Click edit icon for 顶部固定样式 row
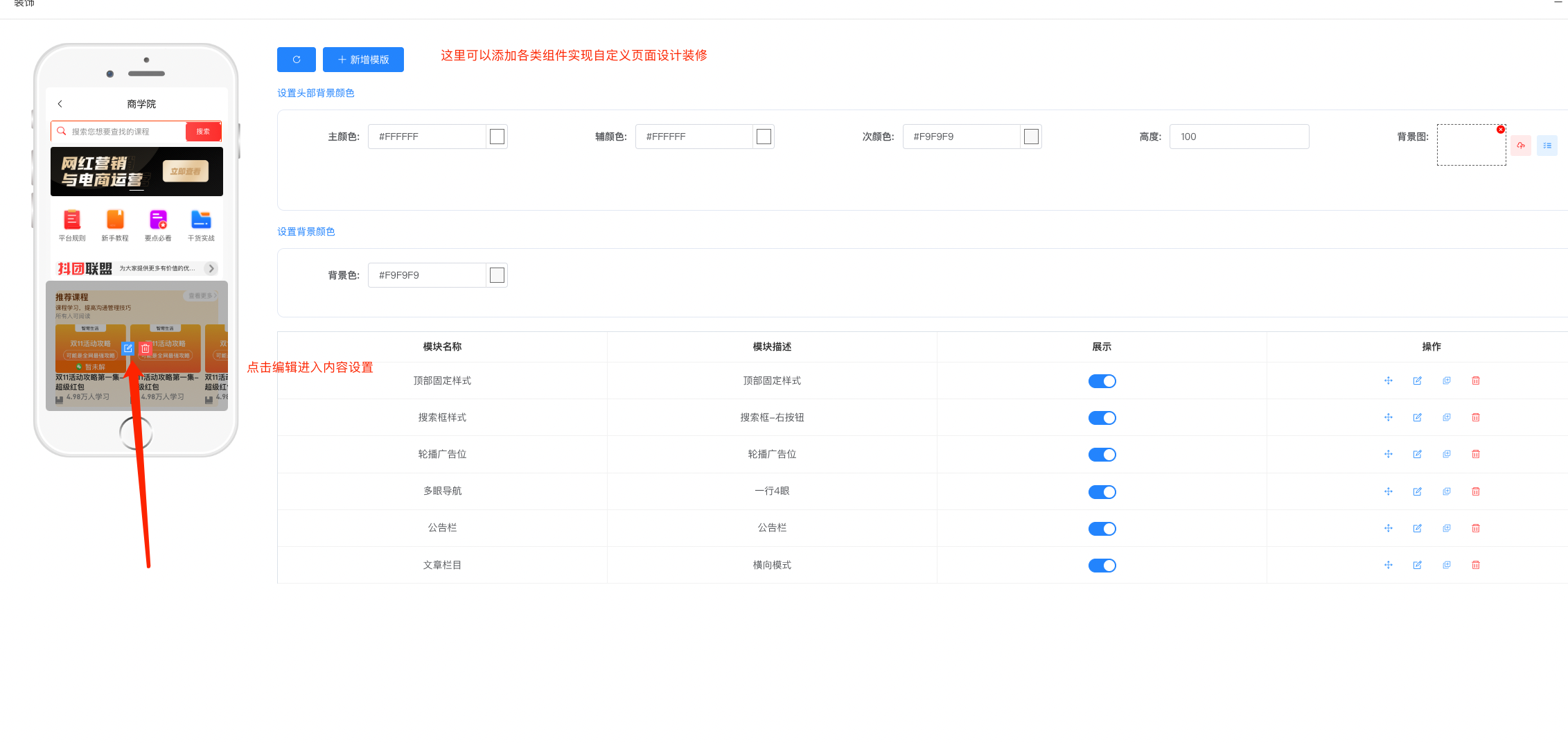This screenshot has width=1568, height=743. point(1418,381)
